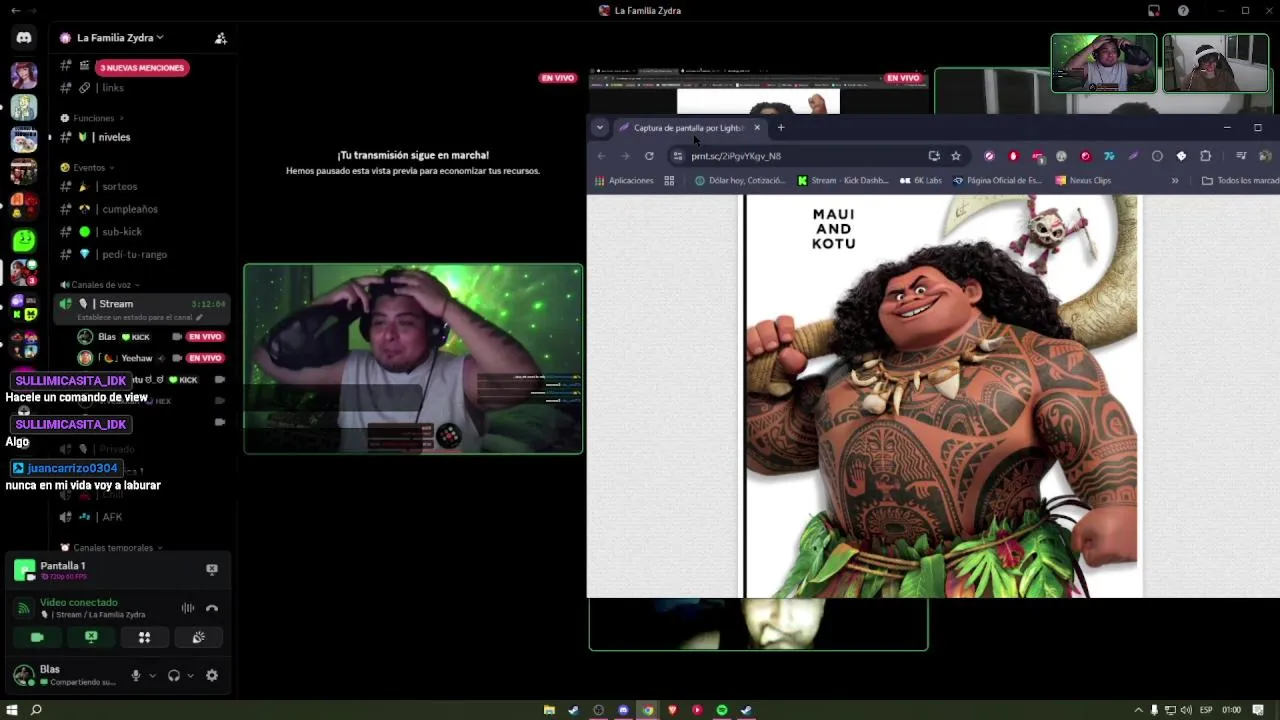Viewport: 1280px width, 720px height.
Task: Open Discord user settings gear
Action: coord(212,676)
